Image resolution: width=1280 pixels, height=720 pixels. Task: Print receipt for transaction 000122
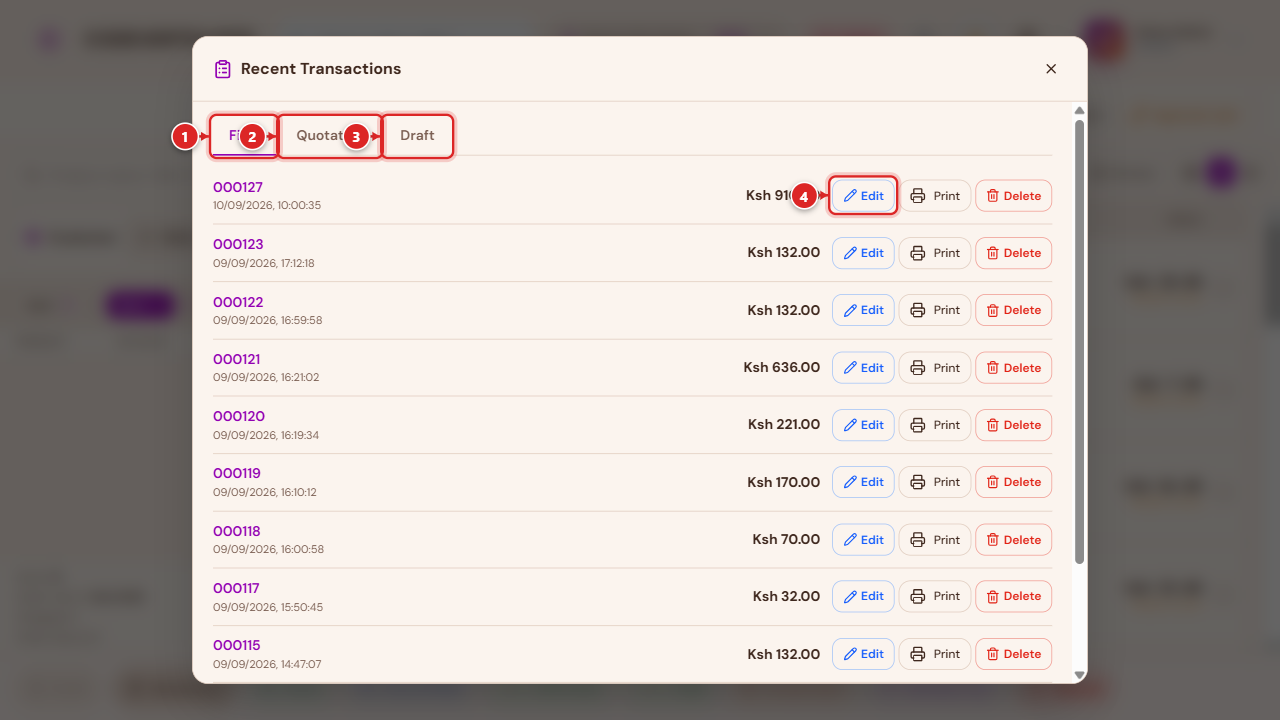[x=935, y=310]
